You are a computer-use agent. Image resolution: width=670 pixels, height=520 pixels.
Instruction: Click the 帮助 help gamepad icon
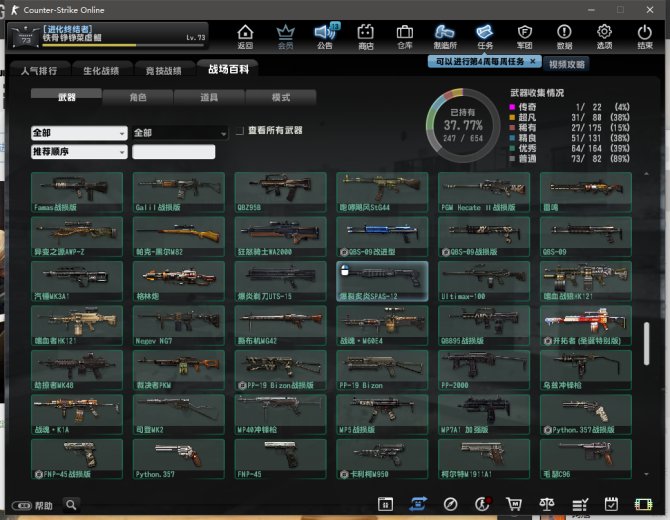(22, 505)
